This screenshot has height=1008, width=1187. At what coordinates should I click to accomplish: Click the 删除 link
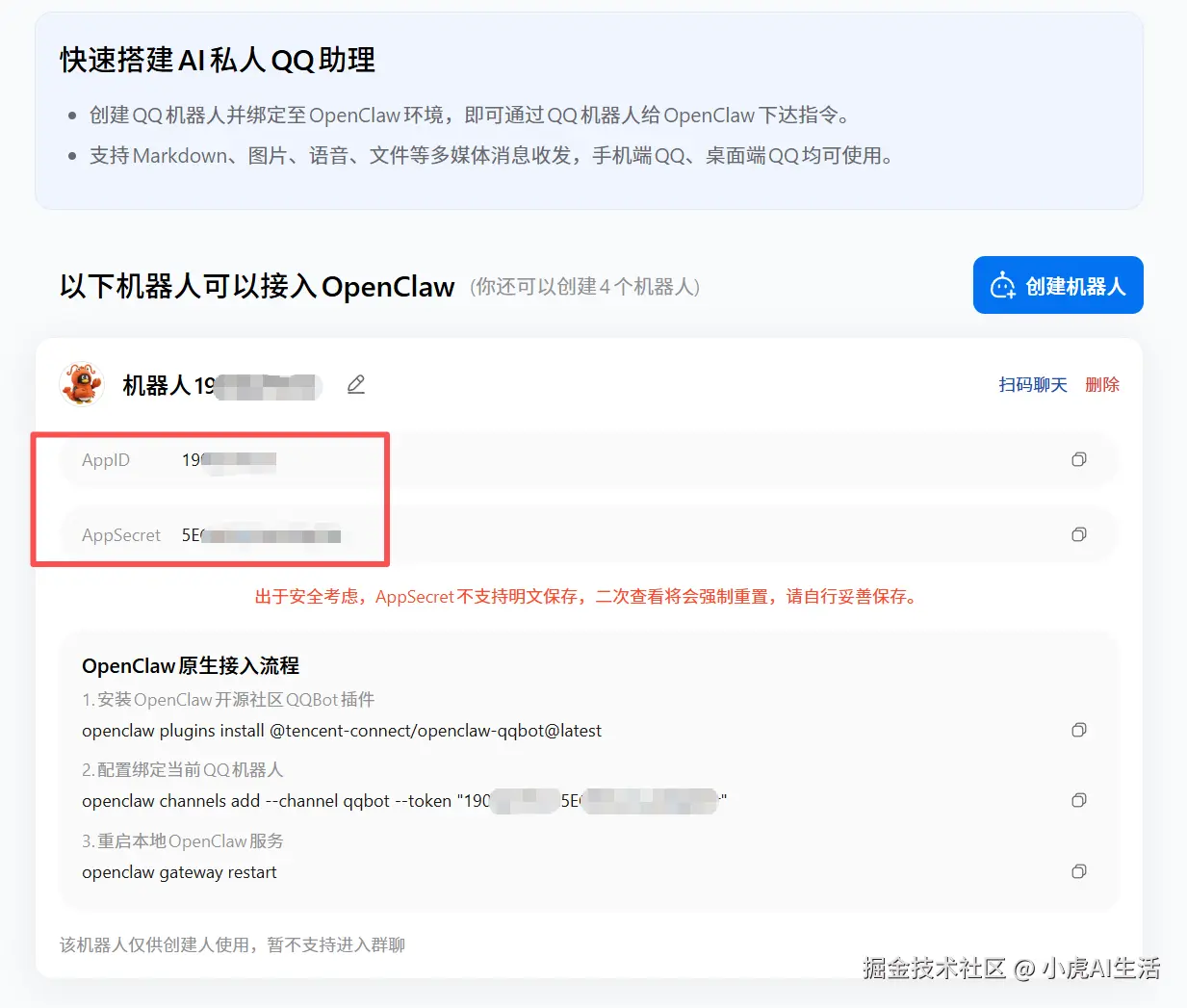point(1102,385)
